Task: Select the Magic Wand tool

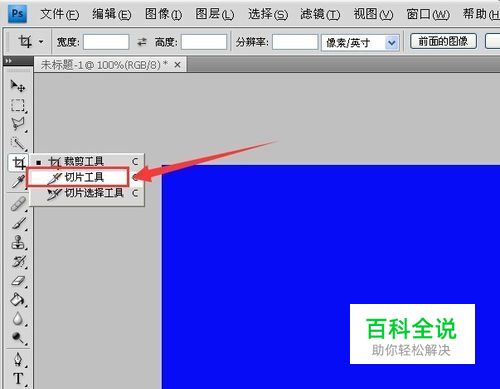Action: 18,143
